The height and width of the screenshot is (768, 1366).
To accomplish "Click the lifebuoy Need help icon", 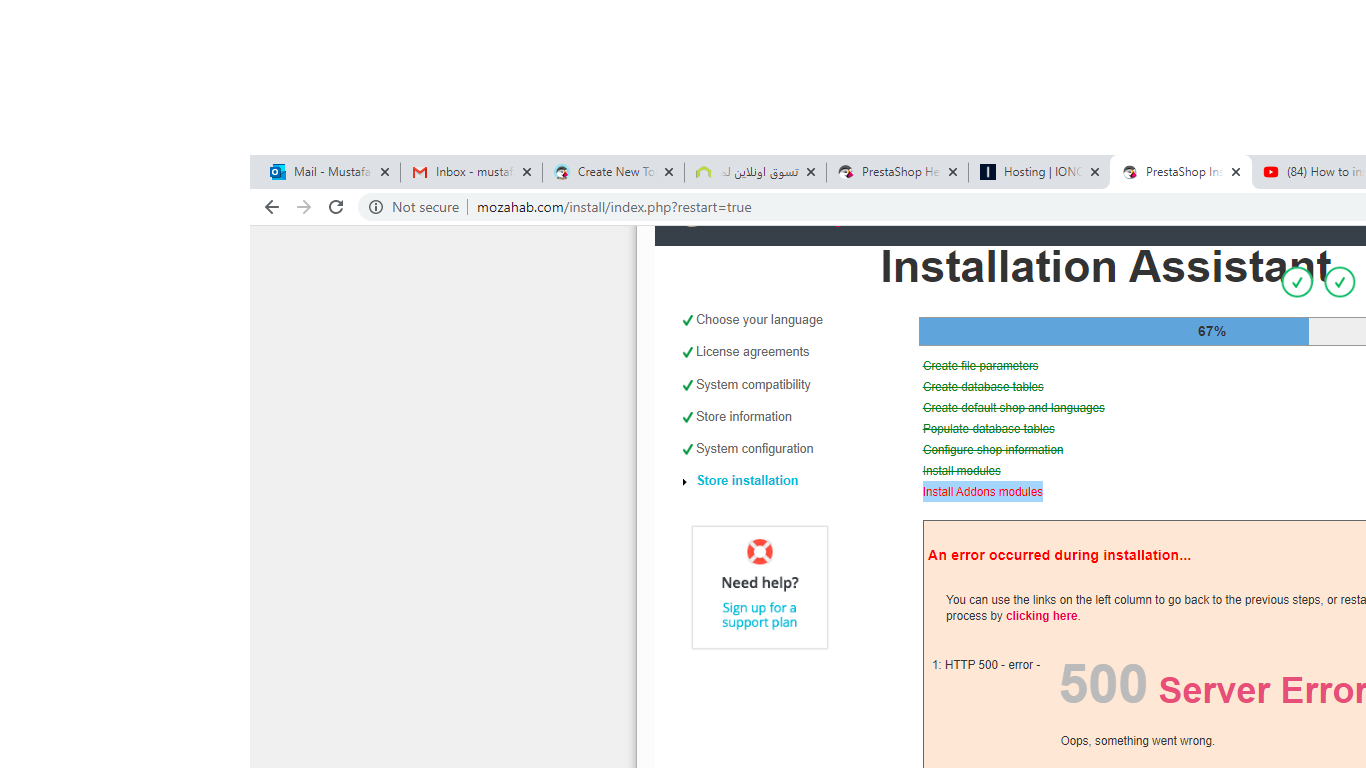I will point(760,552).
